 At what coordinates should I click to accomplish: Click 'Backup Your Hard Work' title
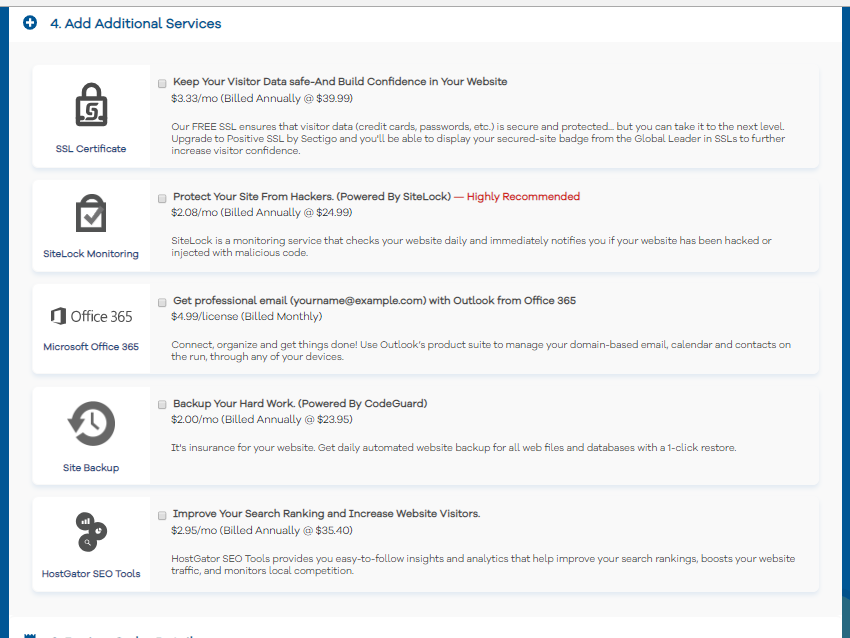coord(300,404)
